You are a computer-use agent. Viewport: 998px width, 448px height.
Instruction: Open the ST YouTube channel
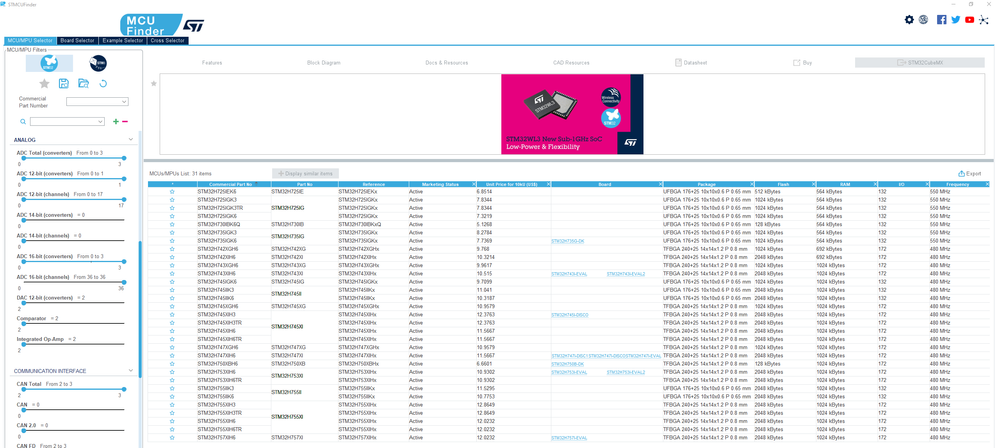[969, 20]
